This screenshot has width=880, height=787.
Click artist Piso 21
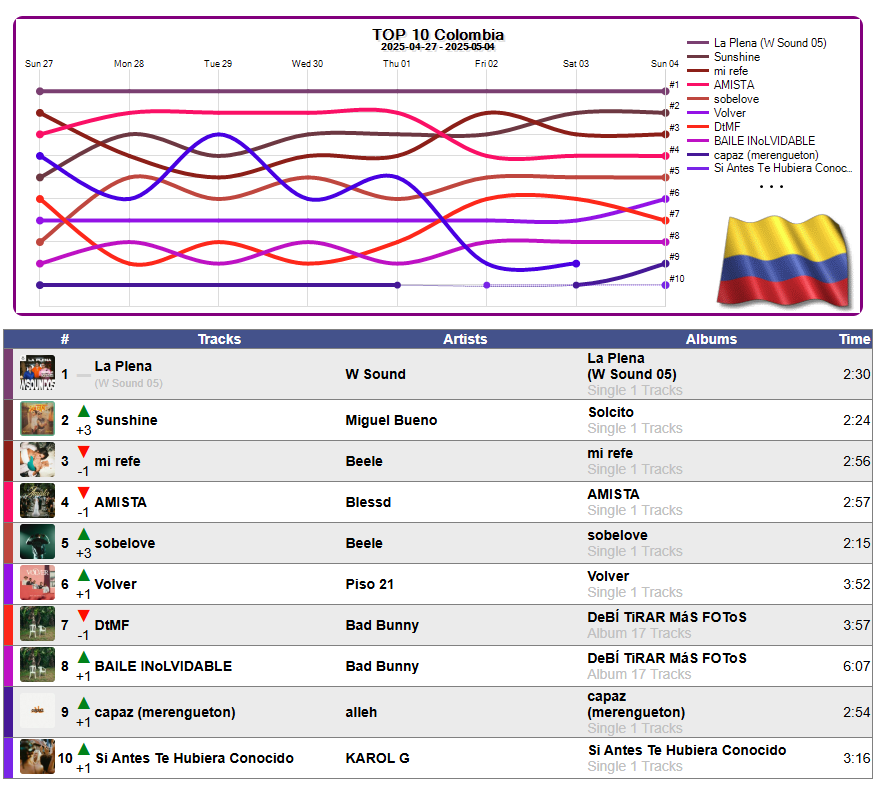tap(369, 584)
